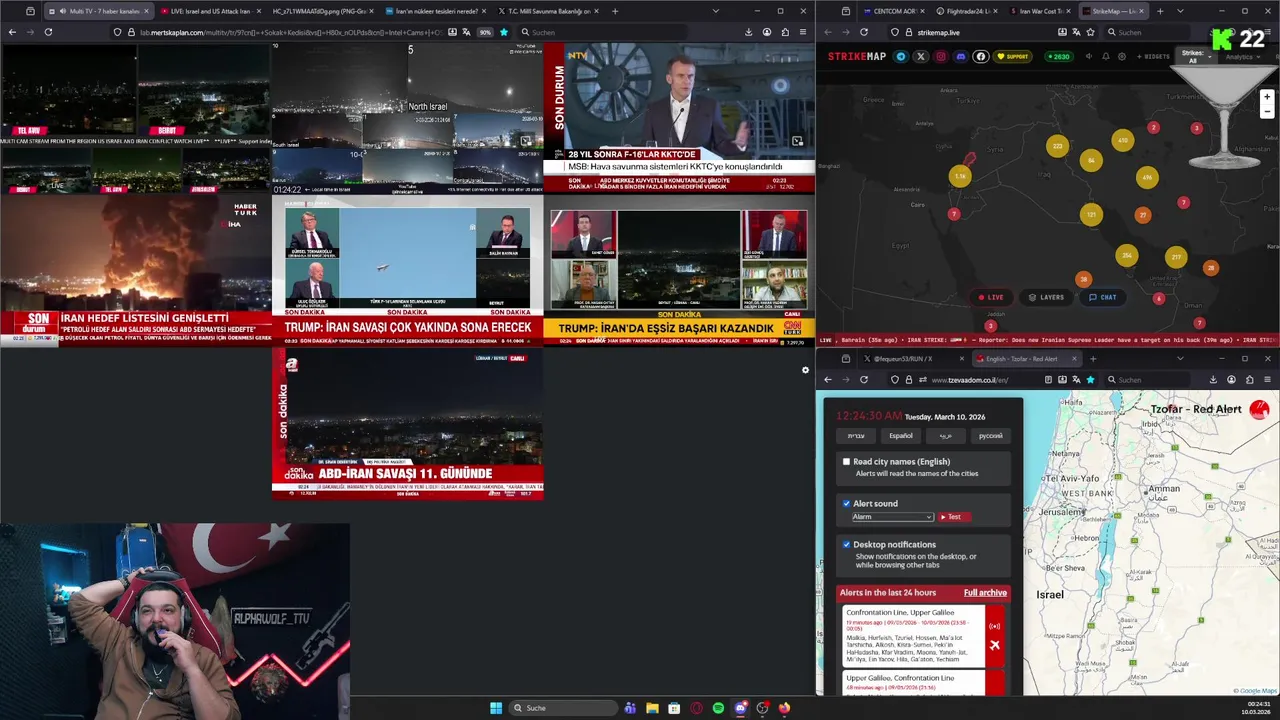
Task: Open StrikeMap Facebook icon
Action: tap(981, 57)
